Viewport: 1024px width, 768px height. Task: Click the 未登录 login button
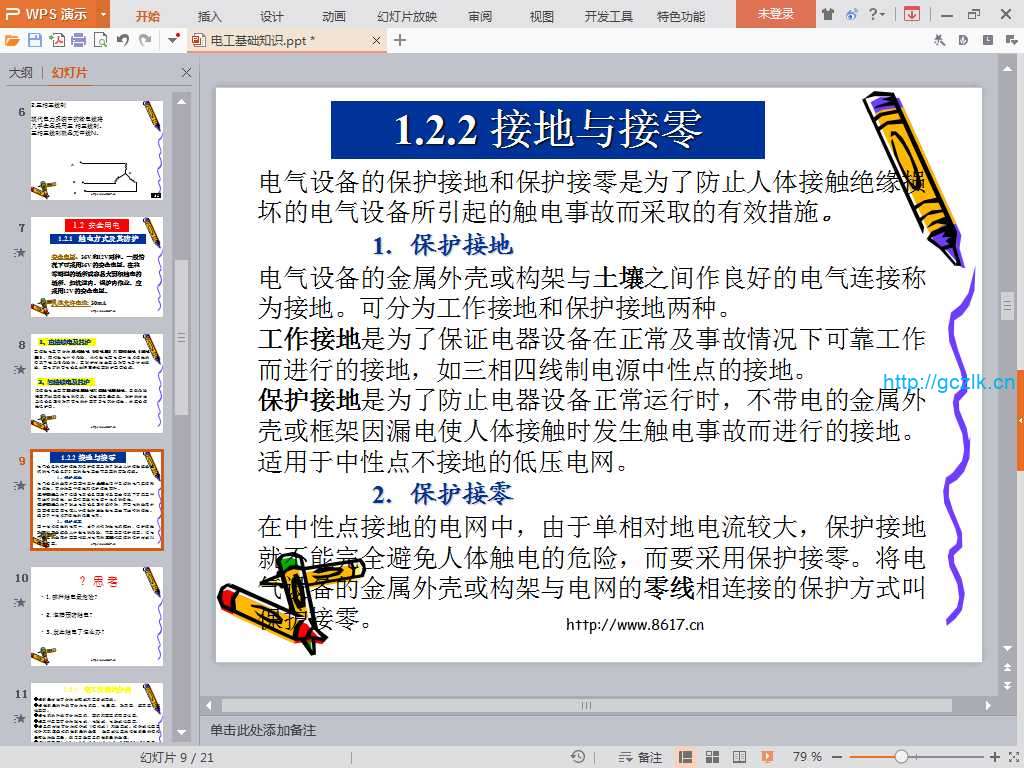coord(775,15)
